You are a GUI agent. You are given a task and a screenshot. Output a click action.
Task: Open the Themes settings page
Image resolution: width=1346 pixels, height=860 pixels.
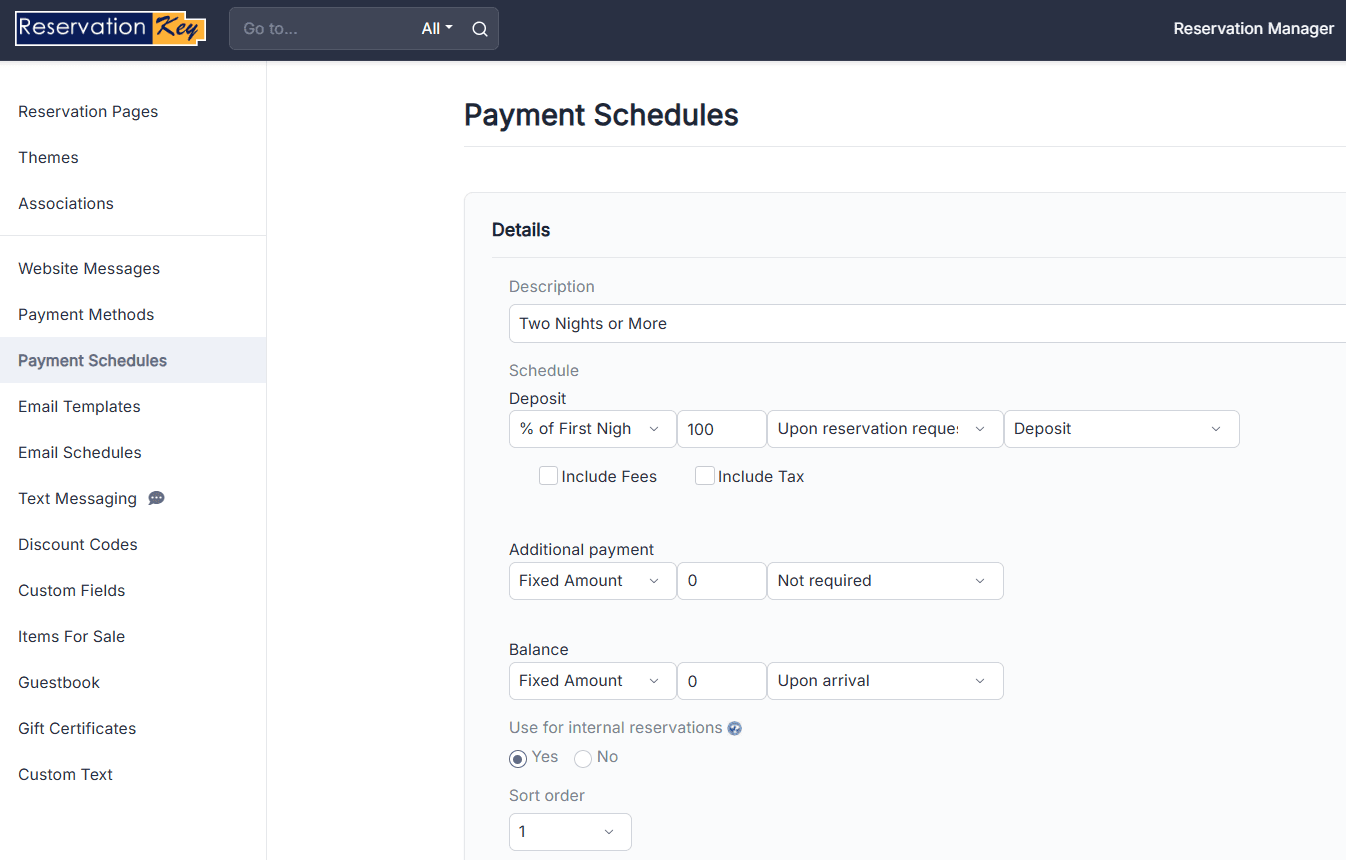click(48, 157)
